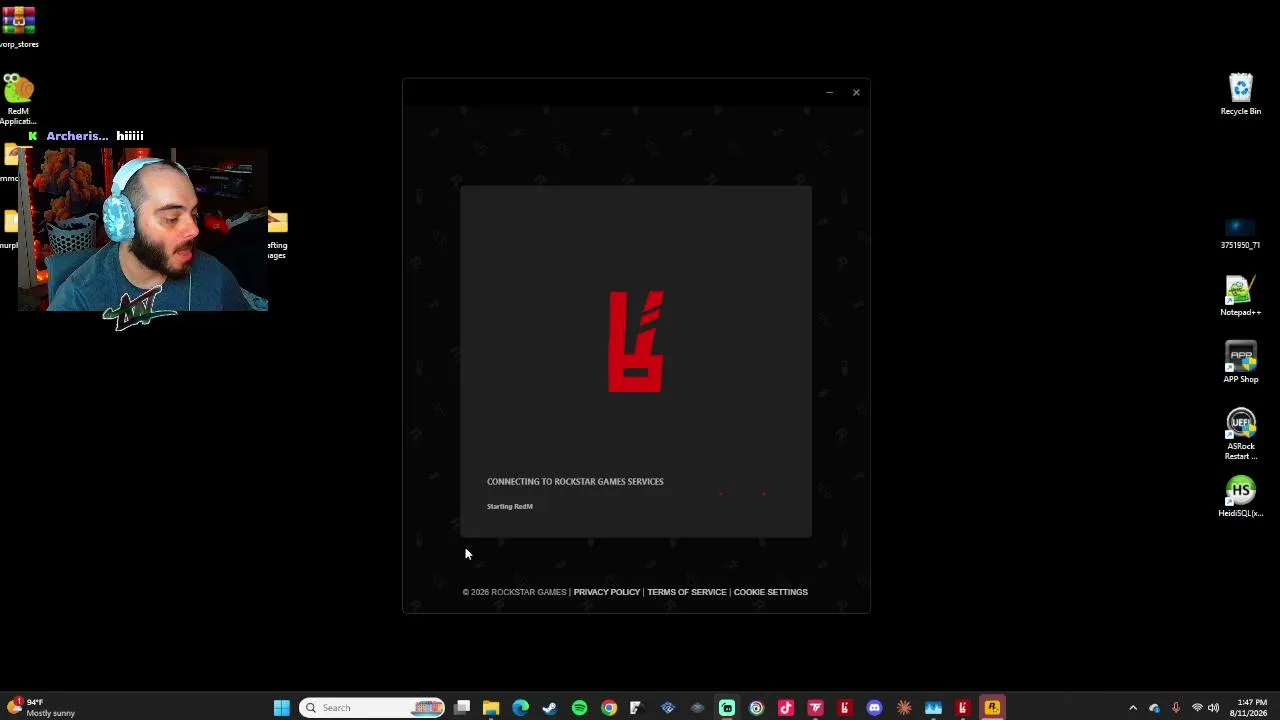The width and height of the screenshot is (1280, 720).
Task: Click the microphone tray icon
Action: [x=1176, y=708]
